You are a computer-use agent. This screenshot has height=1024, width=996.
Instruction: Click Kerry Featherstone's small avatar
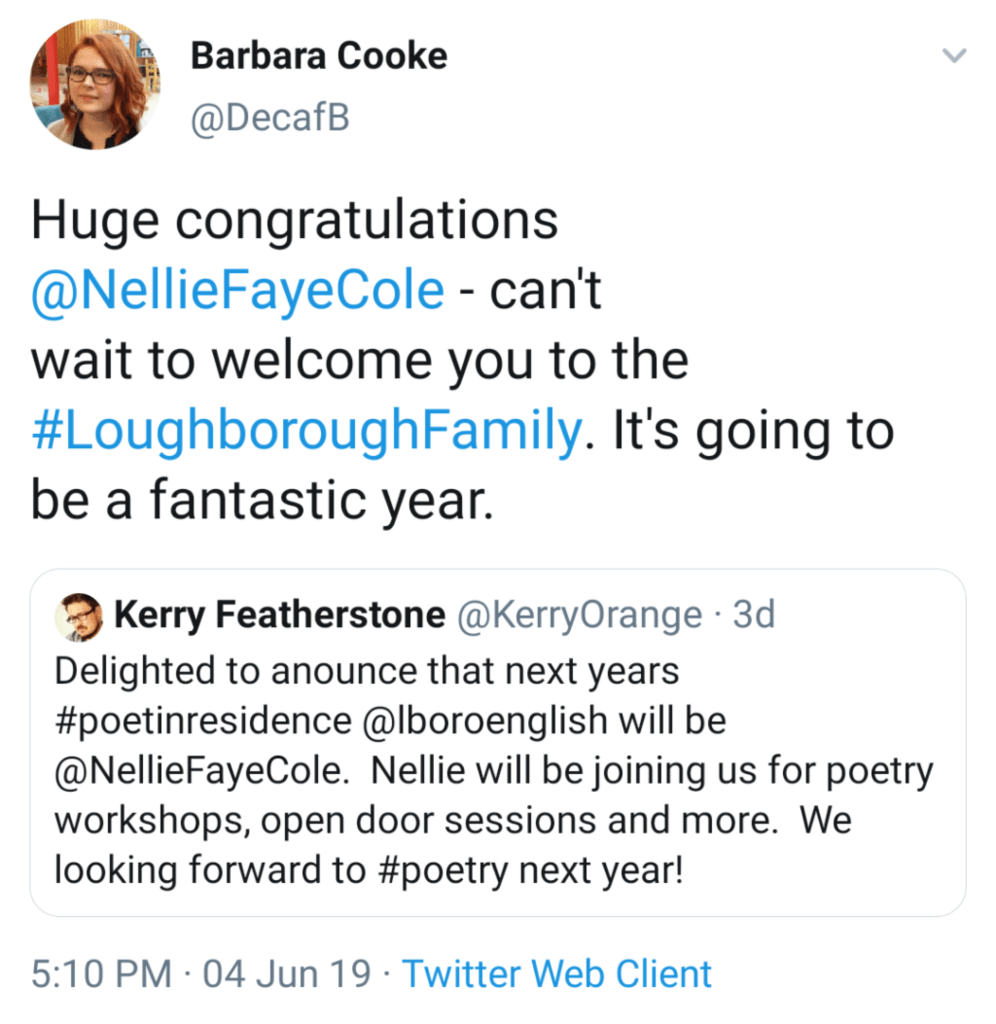pyautogui.click(x=78, y=618)
